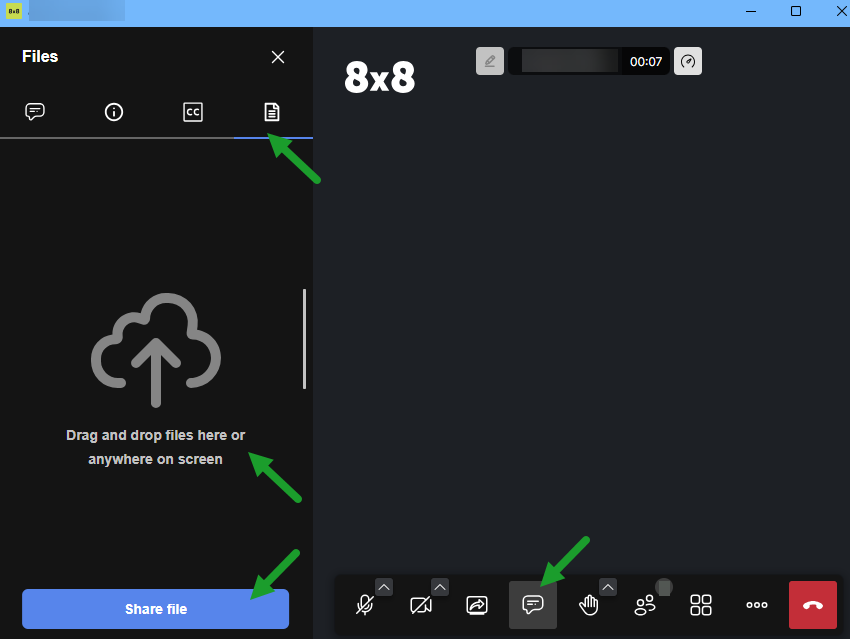Click the Share file button
This screenshot has width=850, height=639.
(155, 609)
